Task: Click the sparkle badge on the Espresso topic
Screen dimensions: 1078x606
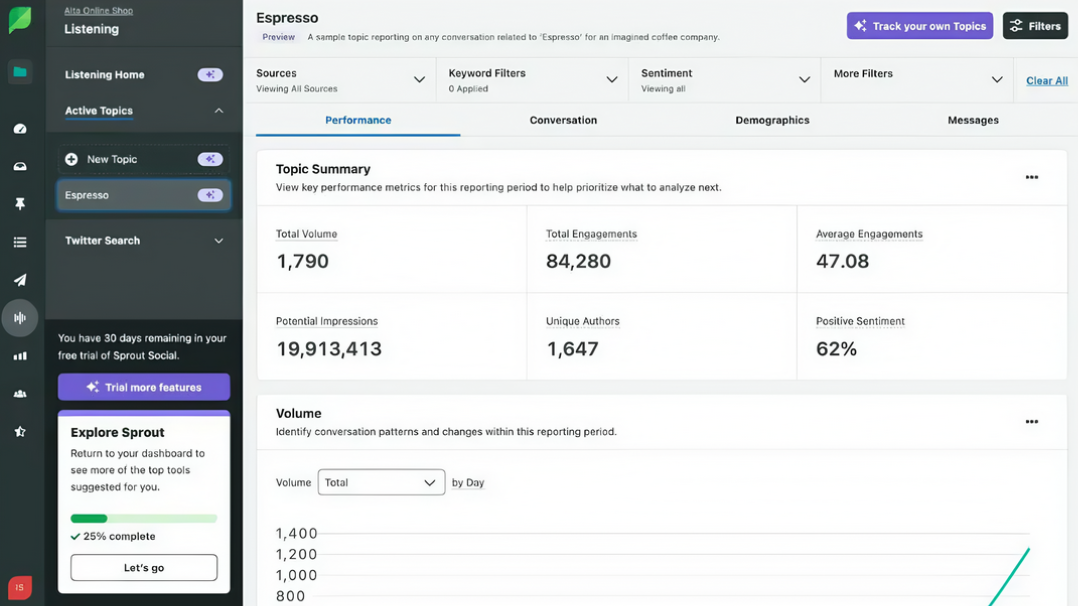Action: (x=210, y=195)
